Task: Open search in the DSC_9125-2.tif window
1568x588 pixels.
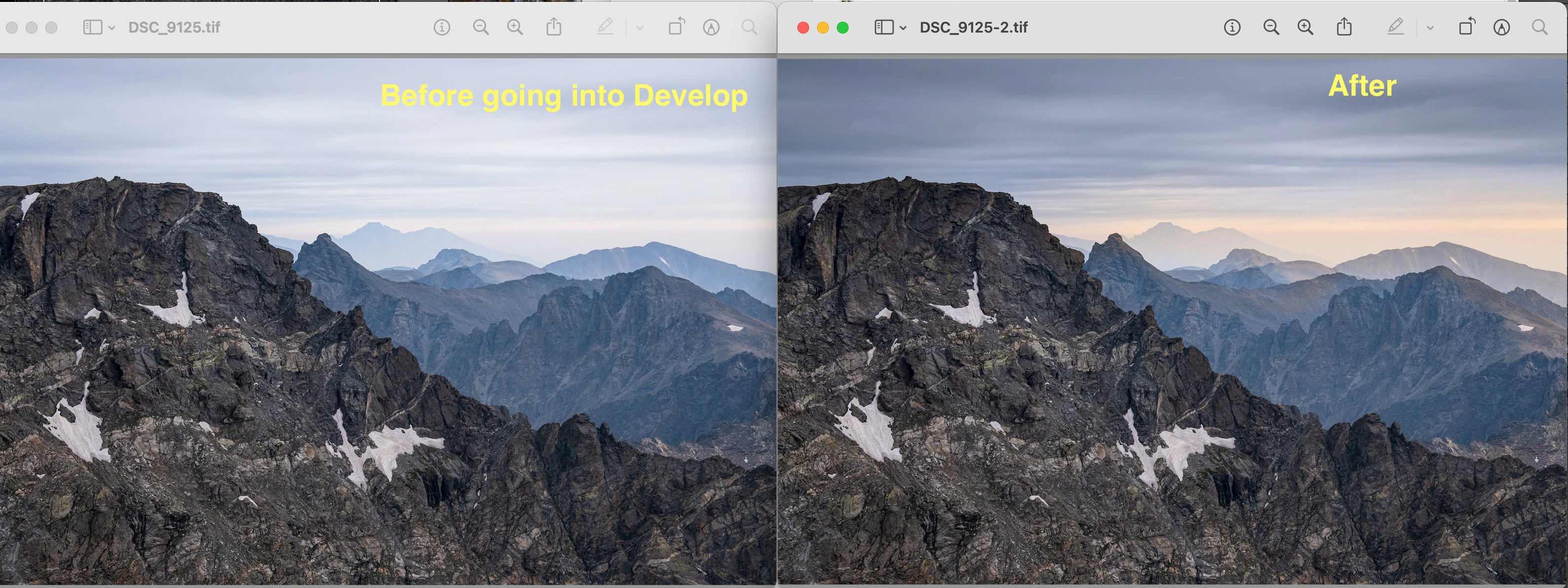Action: [1539, 28]
